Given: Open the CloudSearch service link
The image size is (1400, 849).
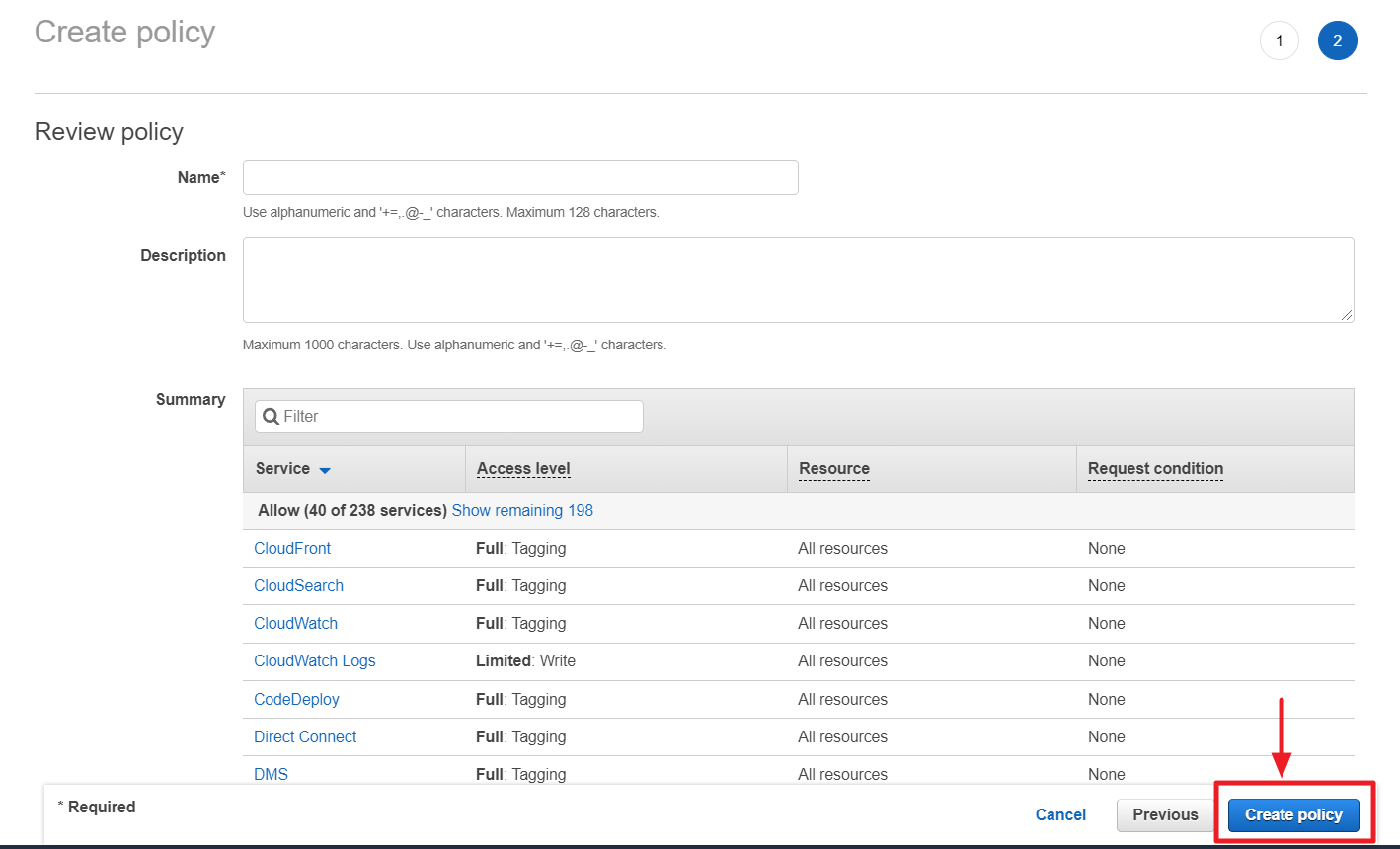Looking at the screenshot, I should pos(298,586).
